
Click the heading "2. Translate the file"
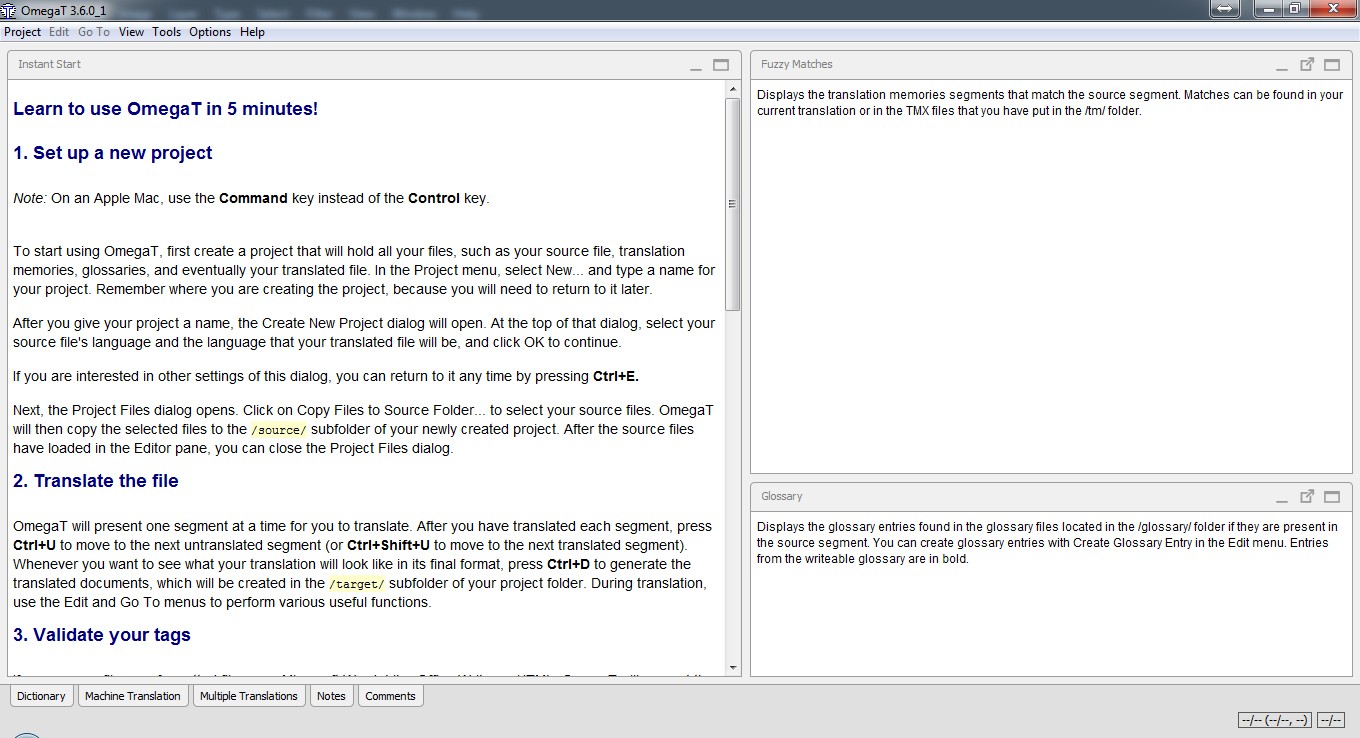click(96, 481)
